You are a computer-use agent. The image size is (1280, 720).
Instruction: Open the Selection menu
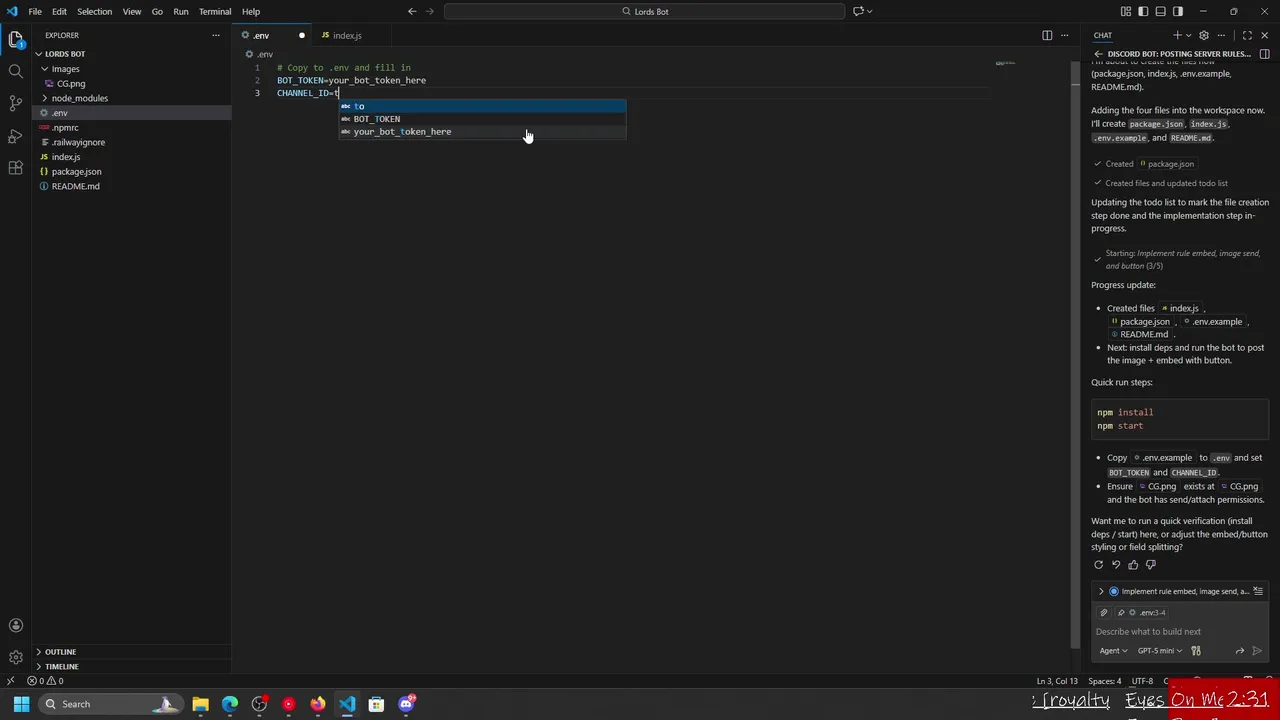tap(94, 11)
